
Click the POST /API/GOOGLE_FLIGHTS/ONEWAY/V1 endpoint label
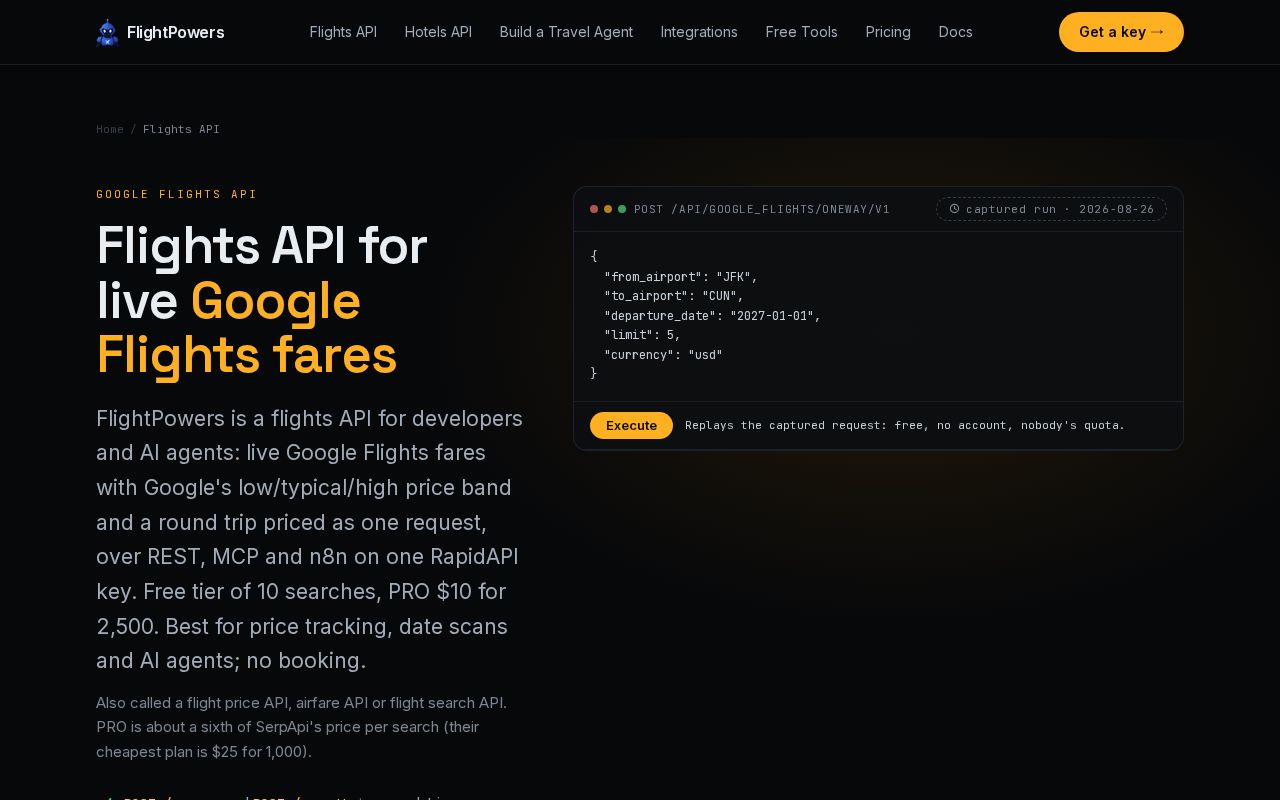[762, 209]
